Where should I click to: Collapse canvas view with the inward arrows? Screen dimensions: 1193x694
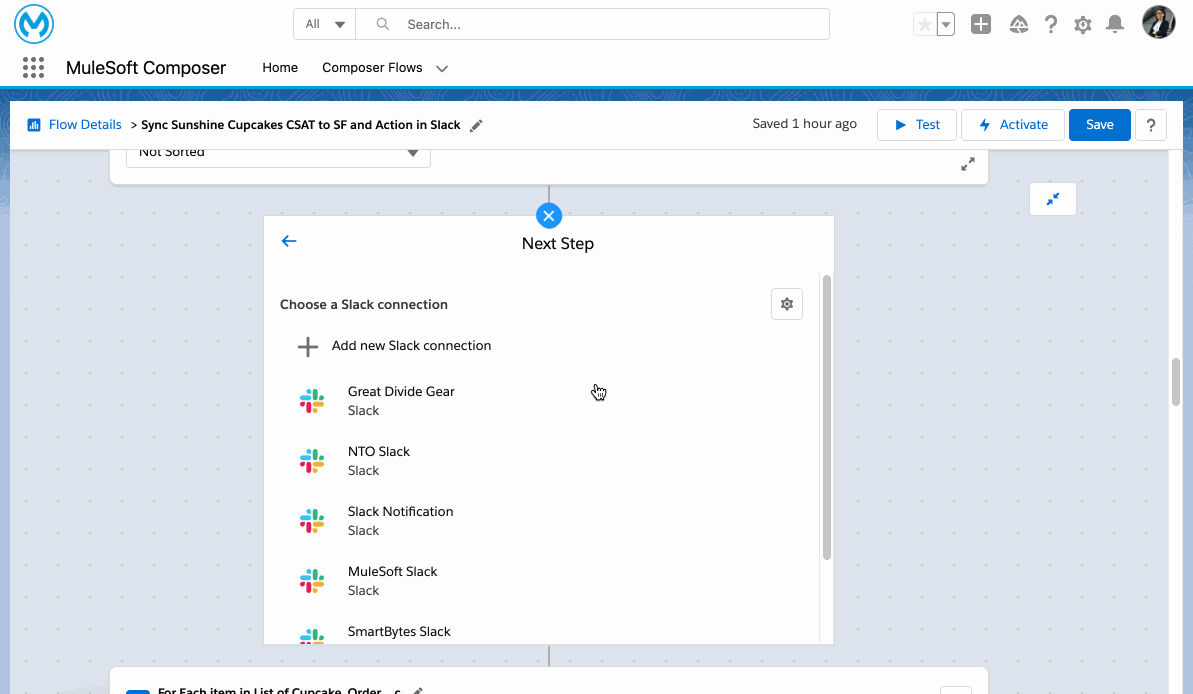[x=1053, y=199]
